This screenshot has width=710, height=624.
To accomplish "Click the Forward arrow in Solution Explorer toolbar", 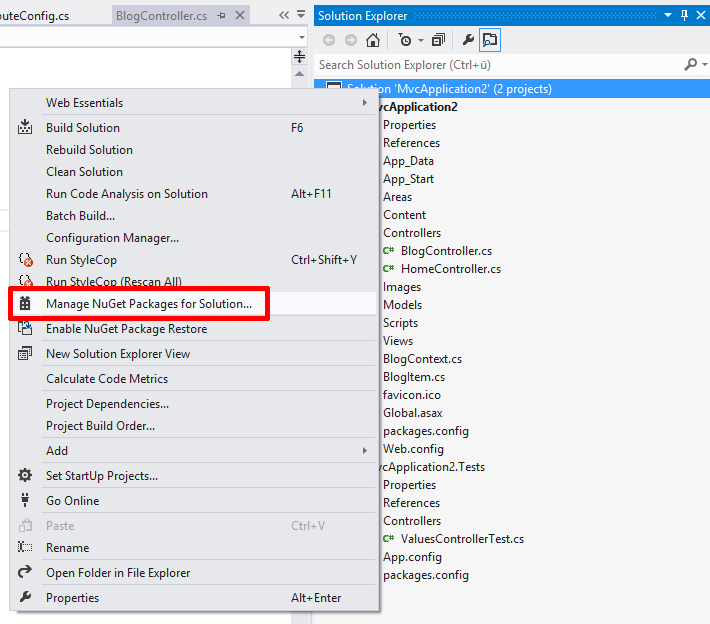I will (x=351, y=40).
